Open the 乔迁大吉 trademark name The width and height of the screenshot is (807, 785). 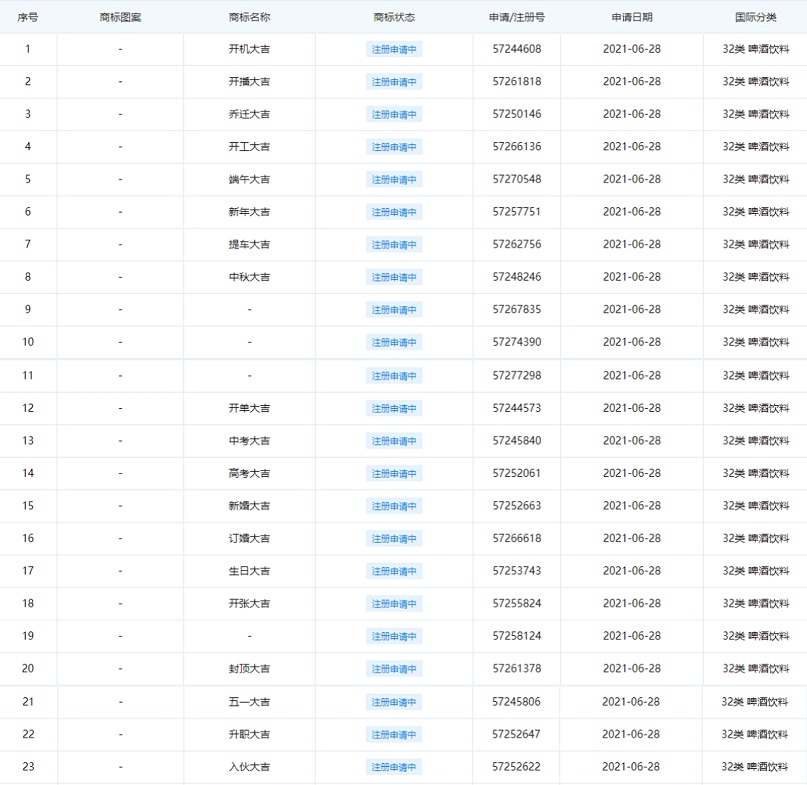(249, 114)
